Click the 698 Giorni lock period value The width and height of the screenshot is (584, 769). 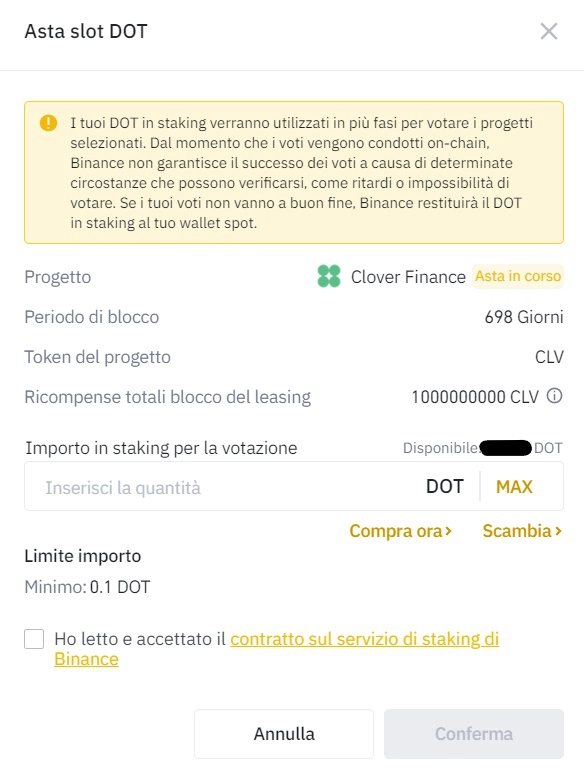click(524, 317)
